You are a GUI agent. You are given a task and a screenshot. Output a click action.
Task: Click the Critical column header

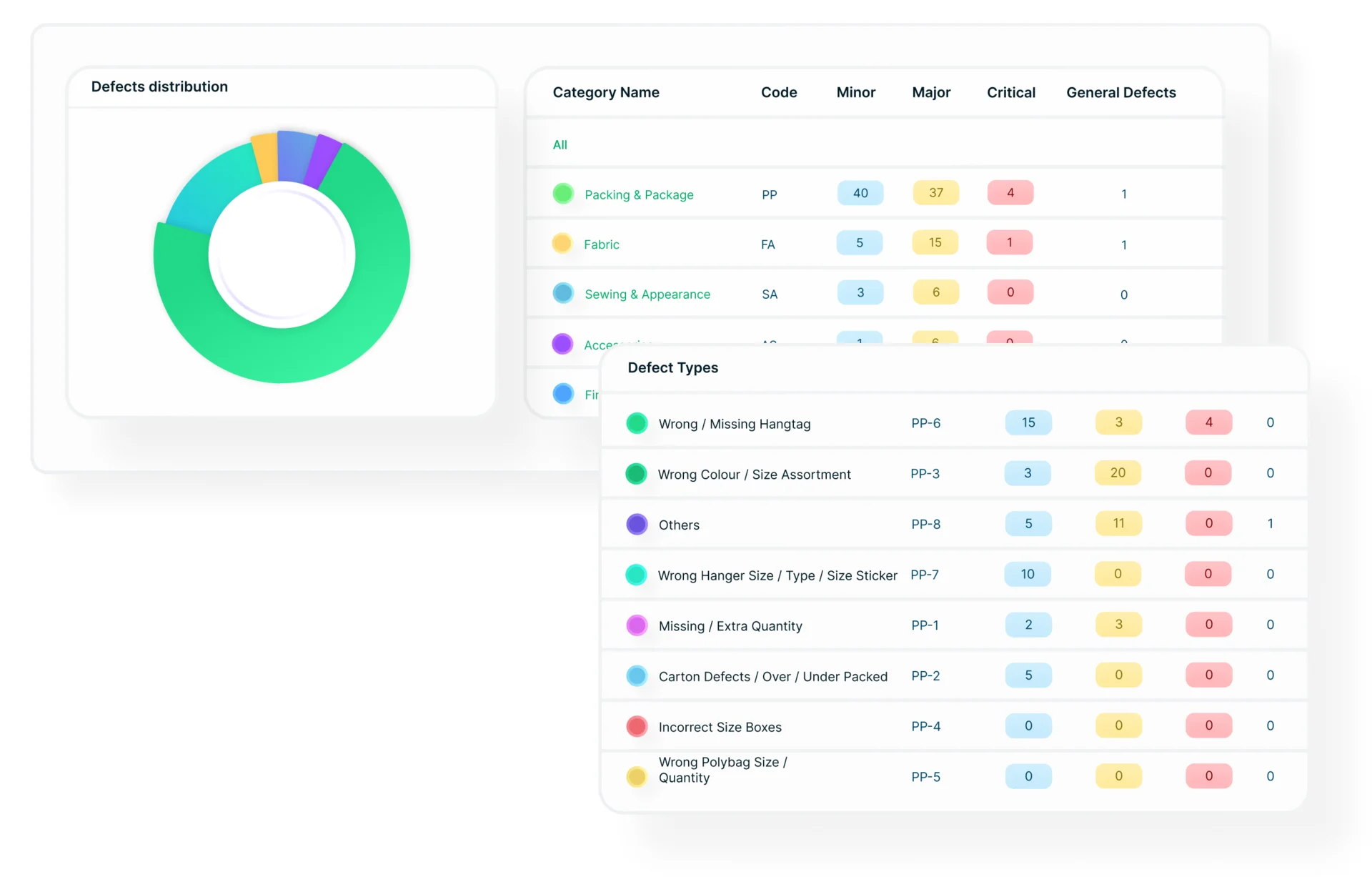point(1011,93)
